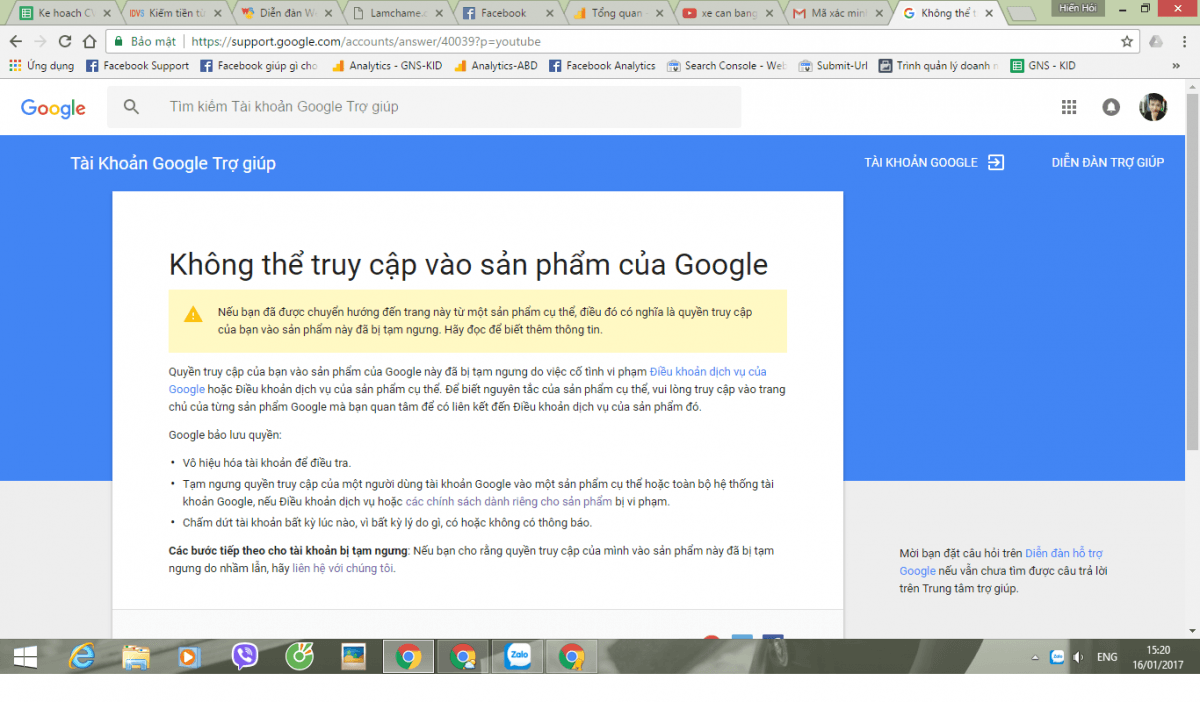
Task: Click the Zalo icon in system tray
Action: point(1057,657)
